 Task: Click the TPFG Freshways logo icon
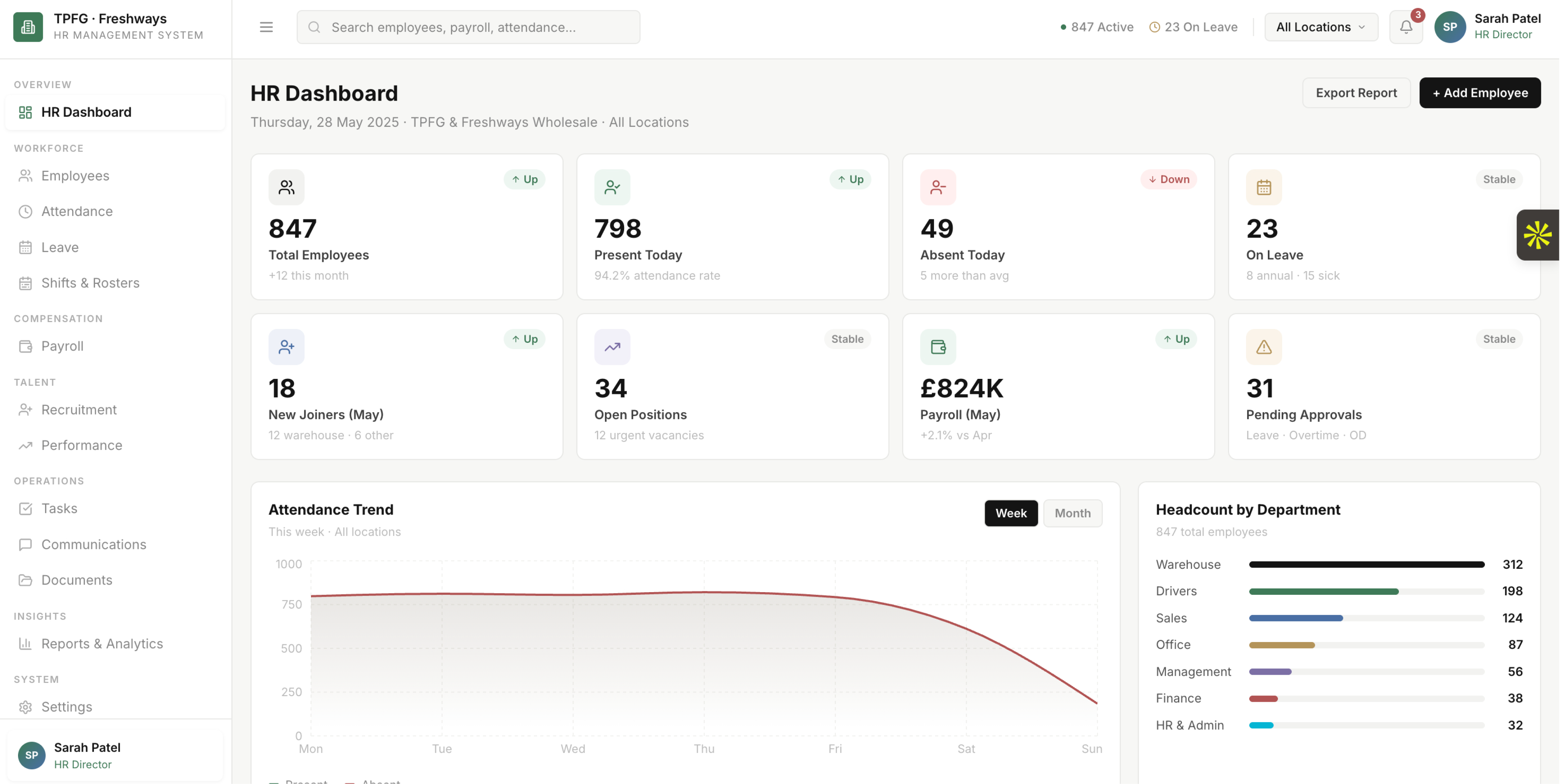pyautogui.click(x=28, y=27)
